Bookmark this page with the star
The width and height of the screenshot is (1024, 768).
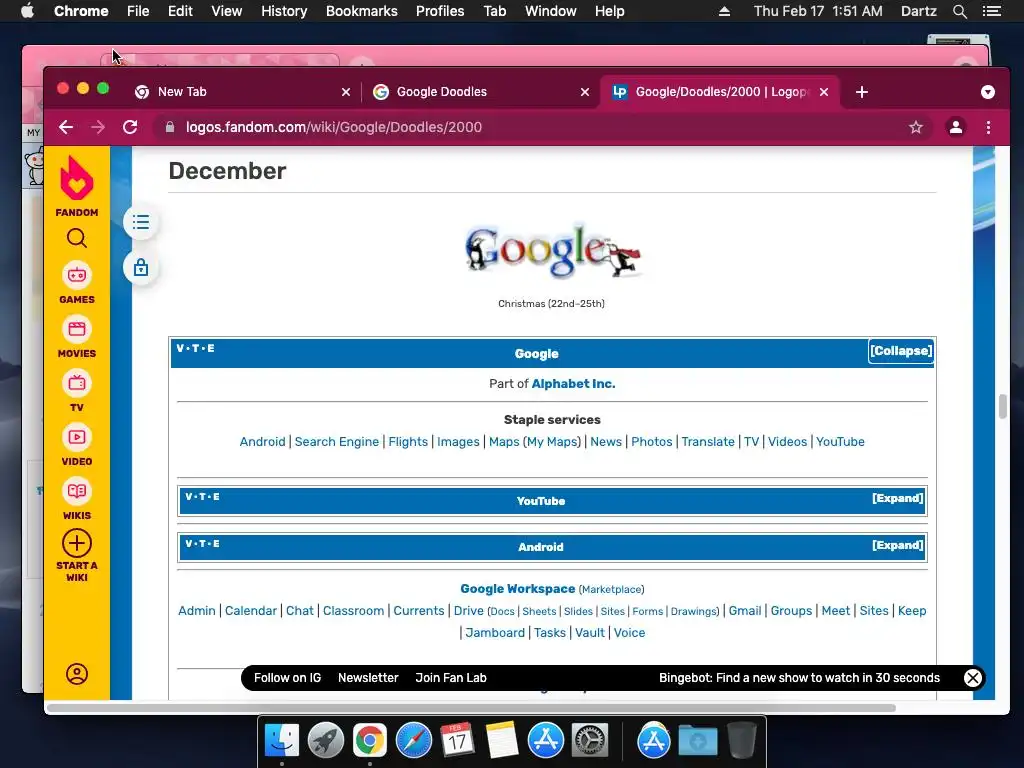tap(916, 127)
